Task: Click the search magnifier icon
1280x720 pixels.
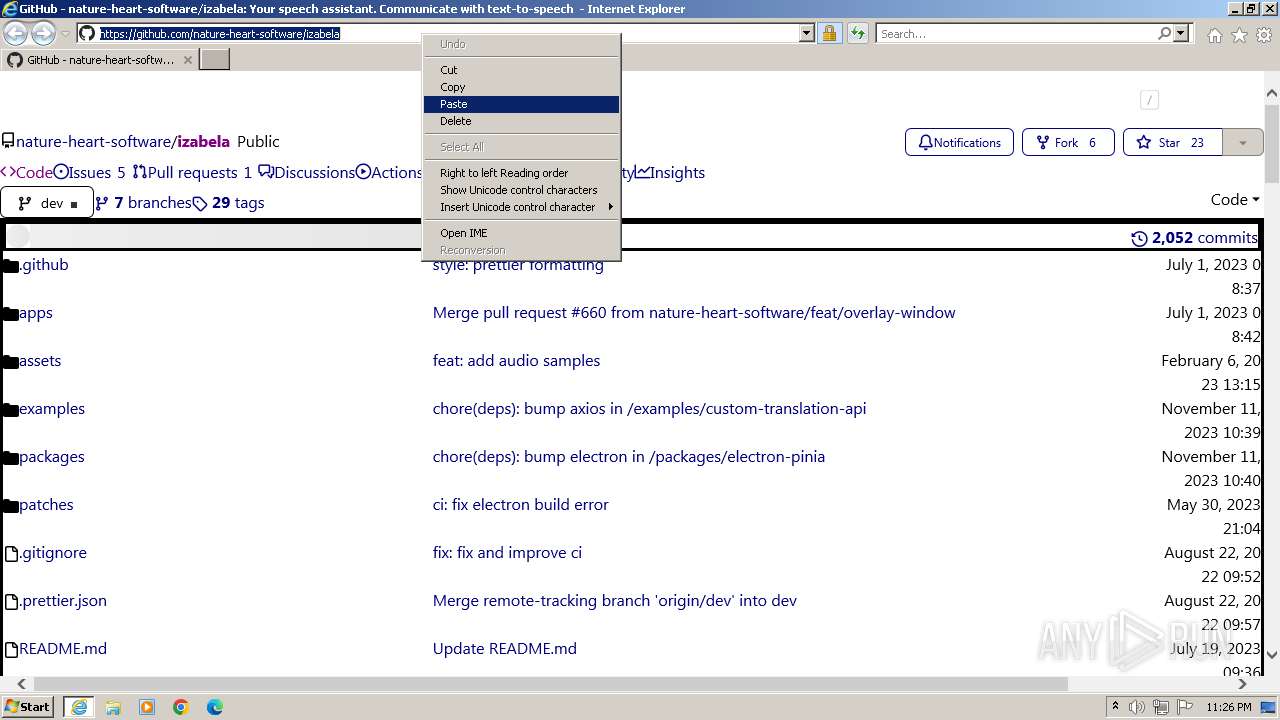Action: click(x=1164, y=33)
